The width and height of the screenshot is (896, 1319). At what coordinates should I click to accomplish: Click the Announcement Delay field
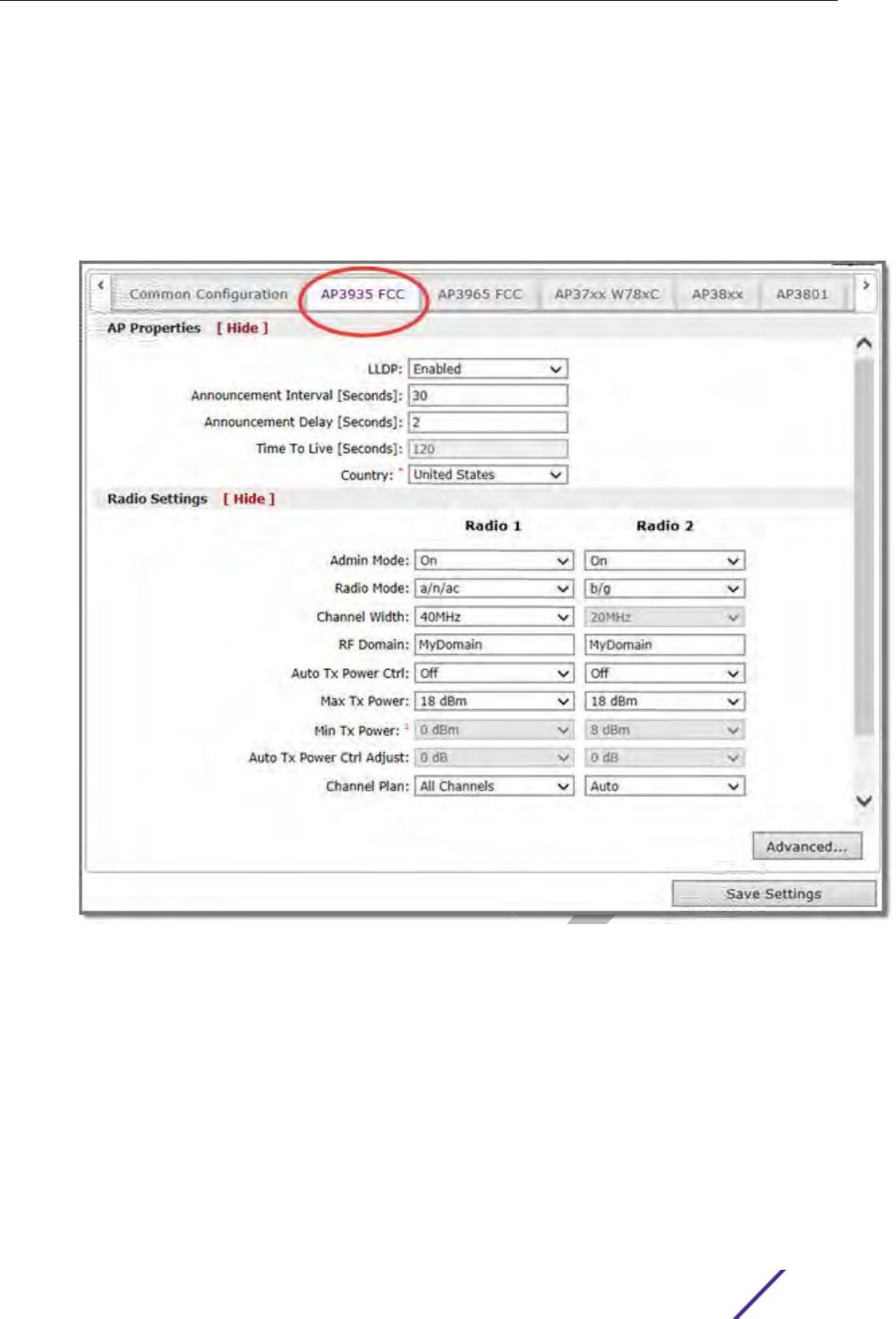coord(488,422)
